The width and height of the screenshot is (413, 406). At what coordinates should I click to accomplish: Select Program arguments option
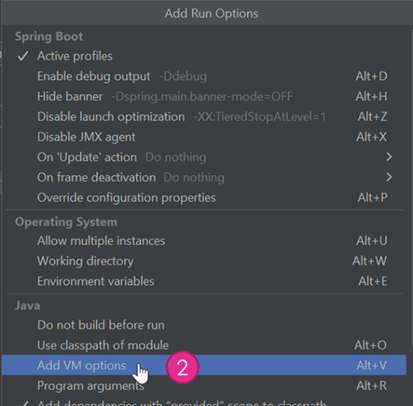click(x=204, y=386)
